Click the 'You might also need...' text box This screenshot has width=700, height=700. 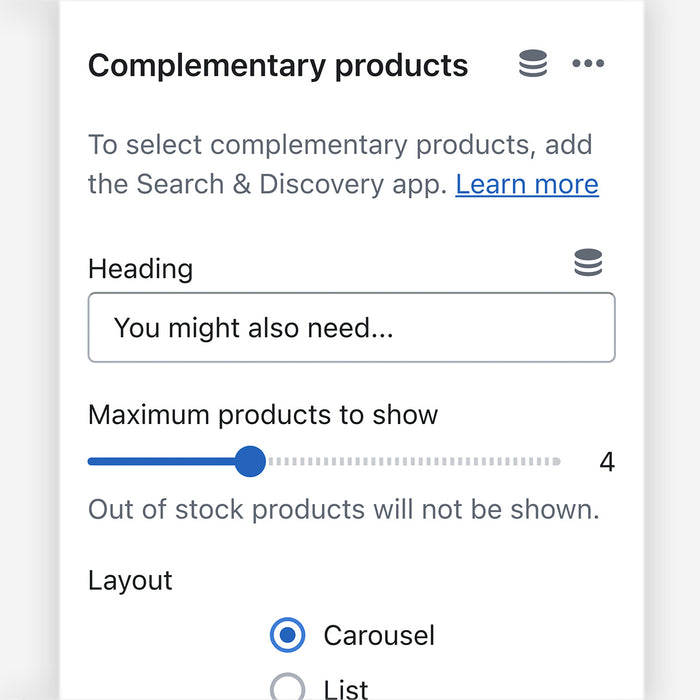(253, 327)
